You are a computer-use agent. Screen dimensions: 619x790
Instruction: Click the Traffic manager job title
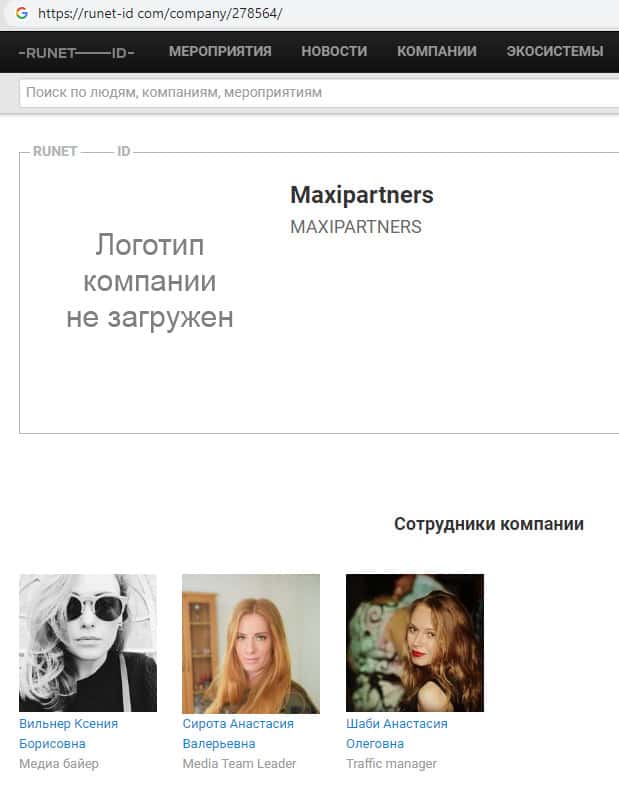point(391,764)
